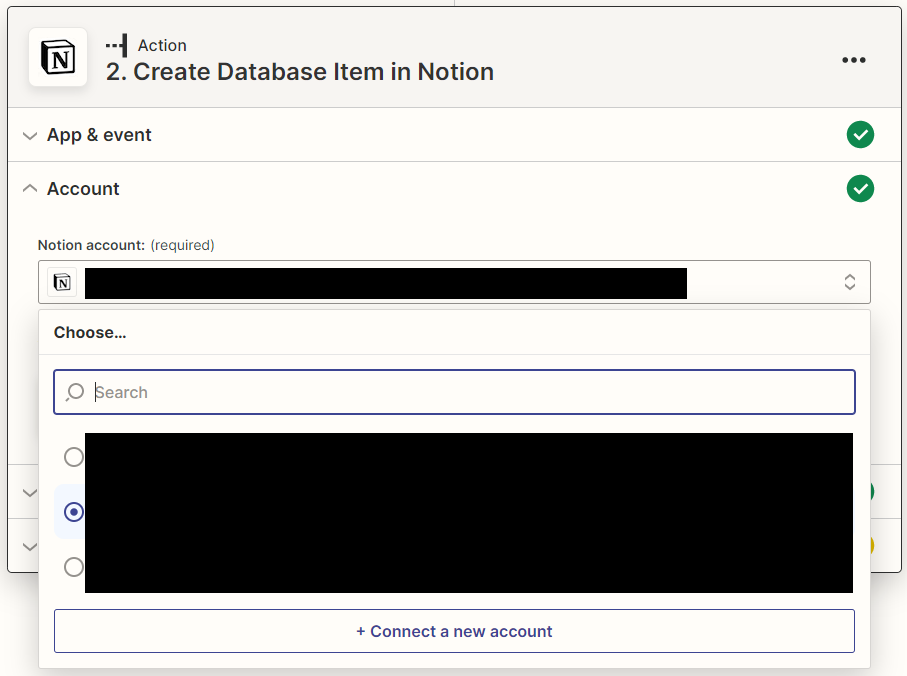Image resolution: width=907 pixels, height=676 pixels.
Task: Expand the collapsed section beside the green status
Action: coord(30,493)
